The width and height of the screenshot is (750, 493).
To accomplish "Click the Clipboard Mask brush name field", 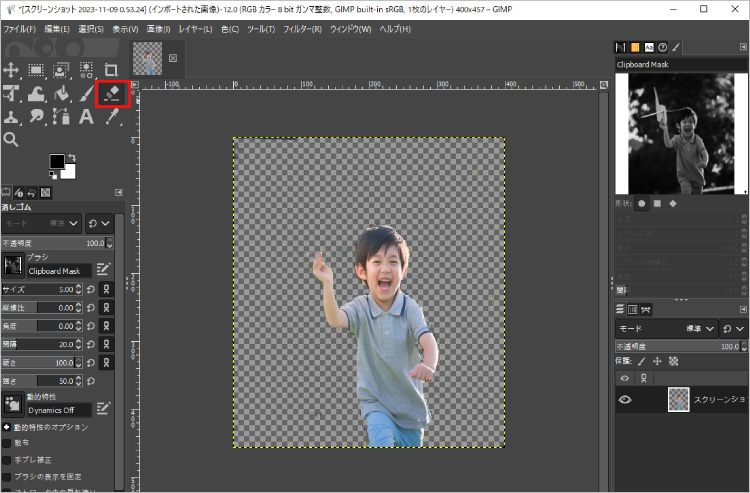I will click(x=58, y=271).
